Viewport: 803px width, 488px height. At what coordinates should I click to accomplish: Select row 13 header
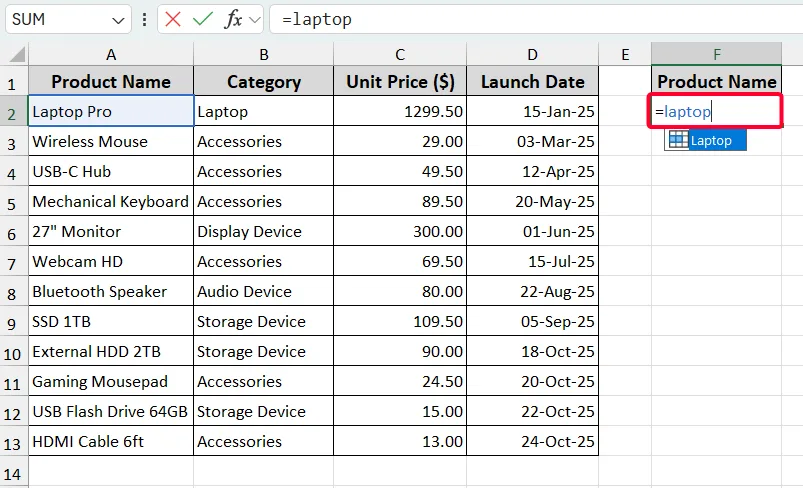(x=12, y=443)
